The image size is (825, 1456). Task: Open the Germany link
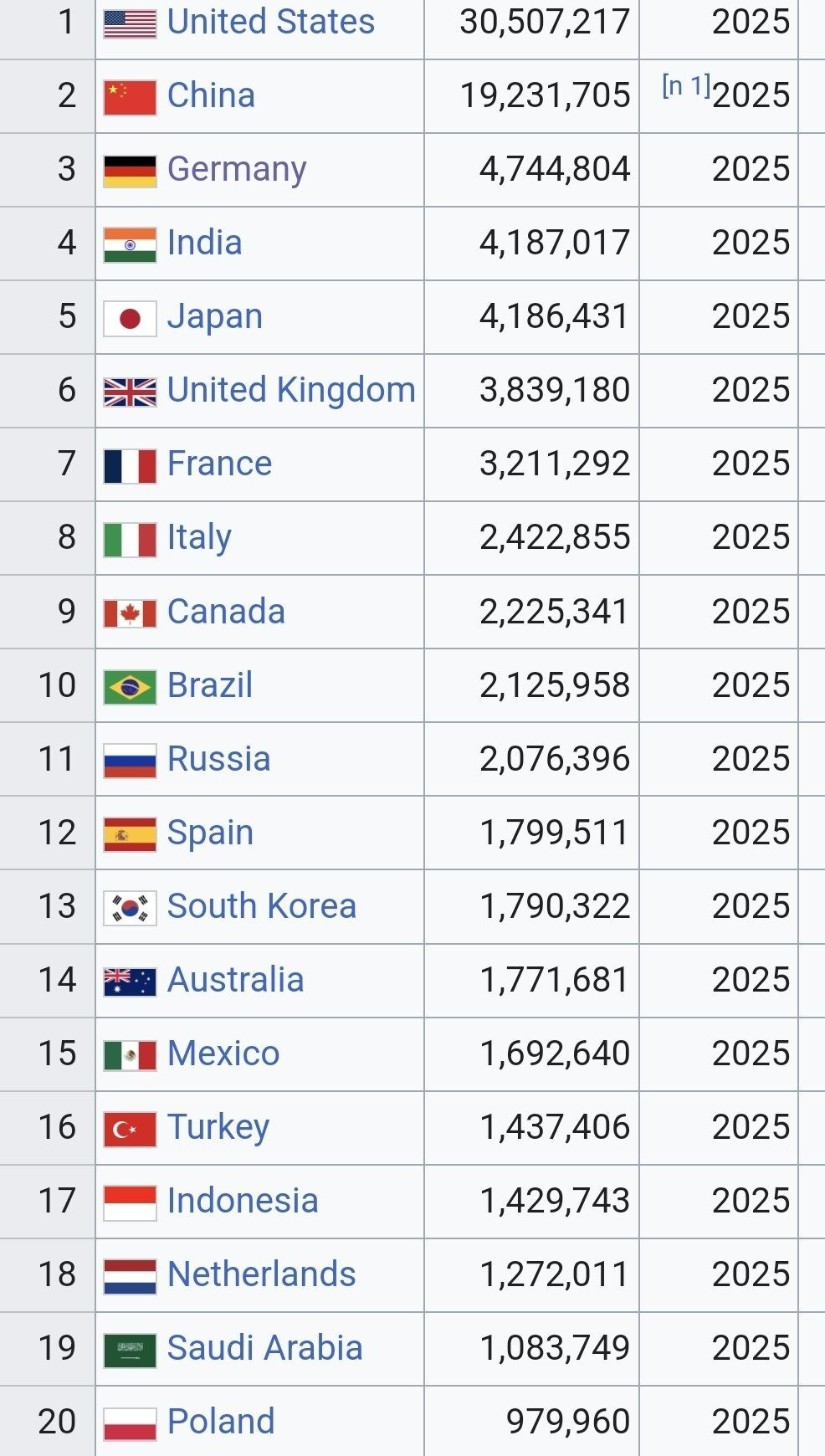(x=237, y=169)
